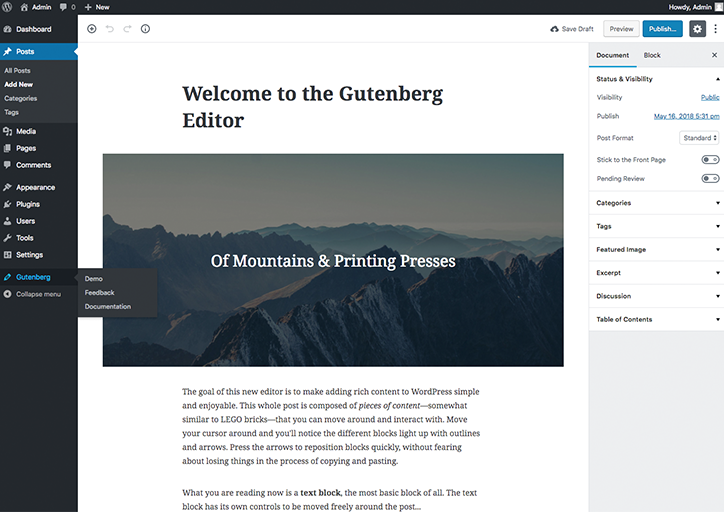Click the Preview button
This screenshot has width=724, height=512.
(x=621, y=29)
